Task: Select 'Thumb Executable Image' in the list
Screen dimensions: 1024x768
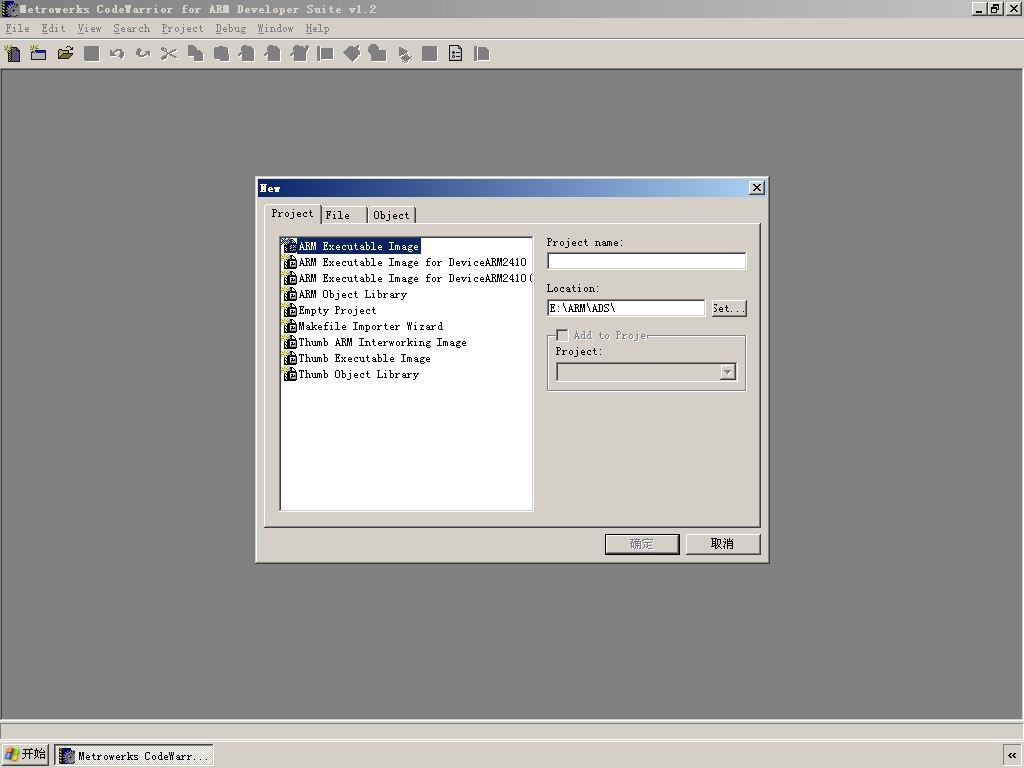Action: (x=357, y=359)
